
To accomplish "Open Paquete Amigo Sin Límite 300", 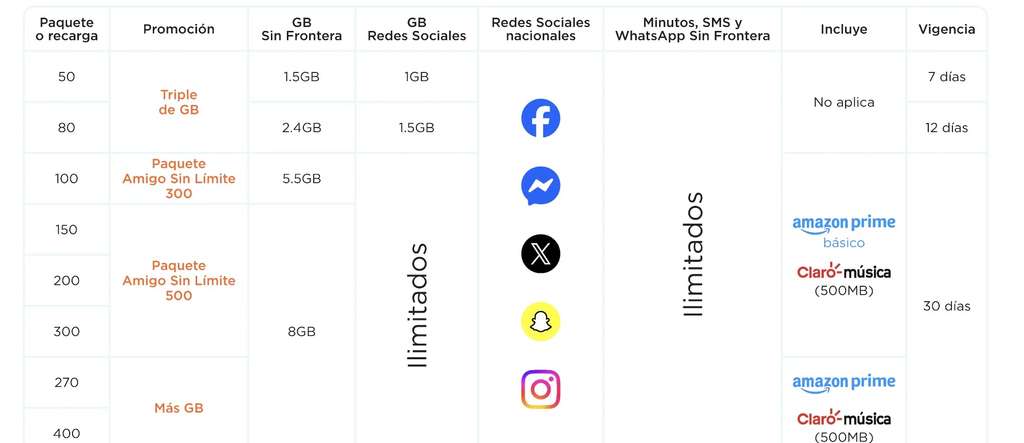I will click(x=178, y=178).
